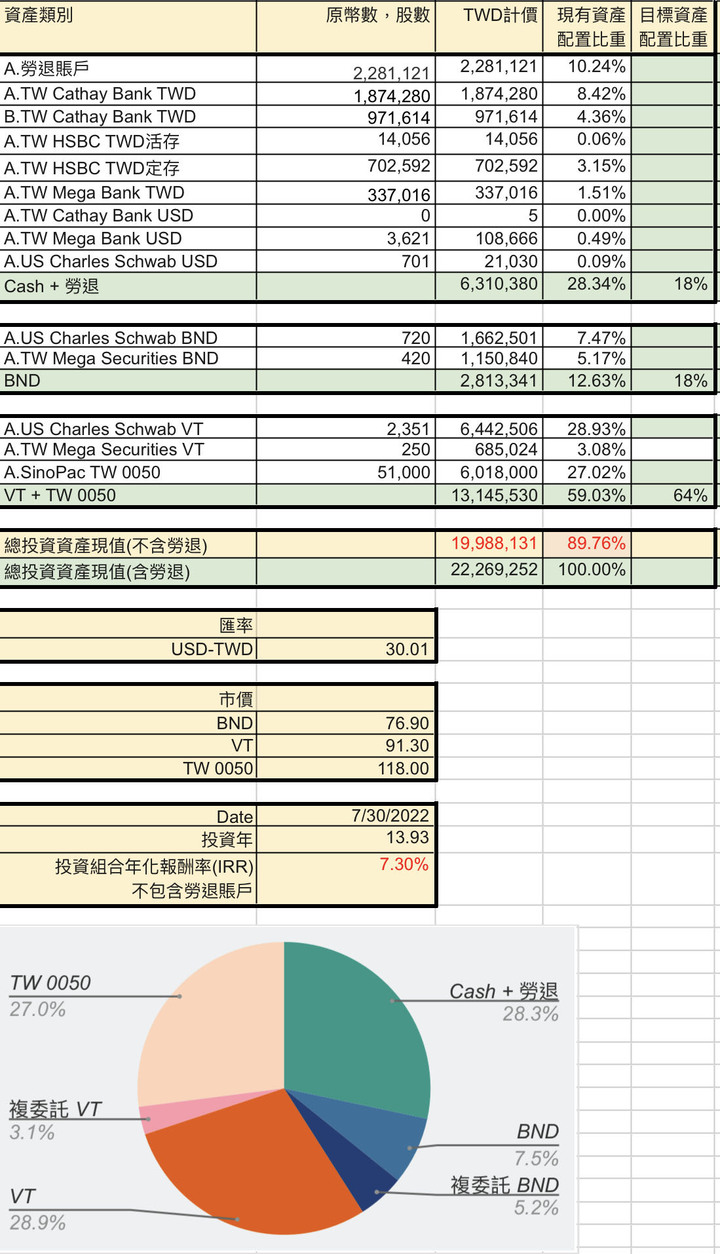This screenshot has height=1254, width=720.
Task: Select the 76.90 BND price cell
Action: coord(346,724)
